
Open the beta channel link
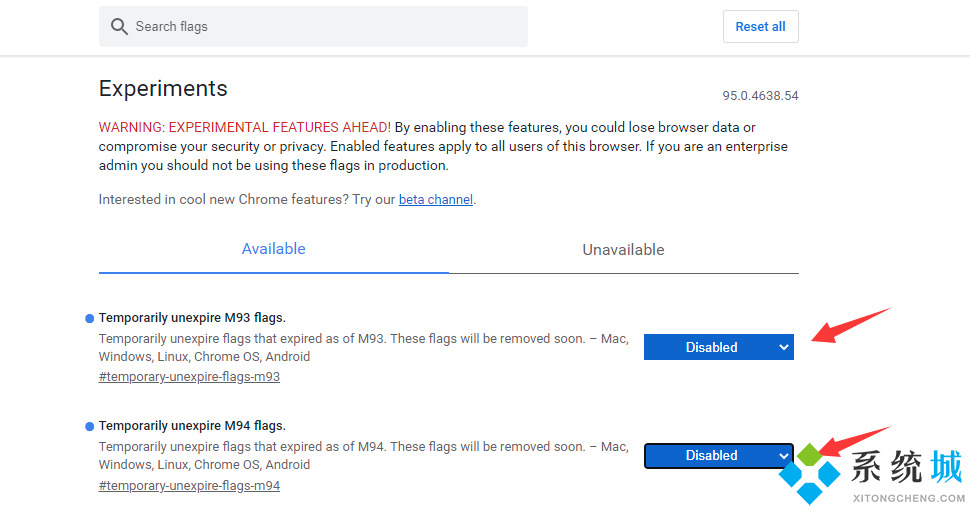(x=435, y=200)
